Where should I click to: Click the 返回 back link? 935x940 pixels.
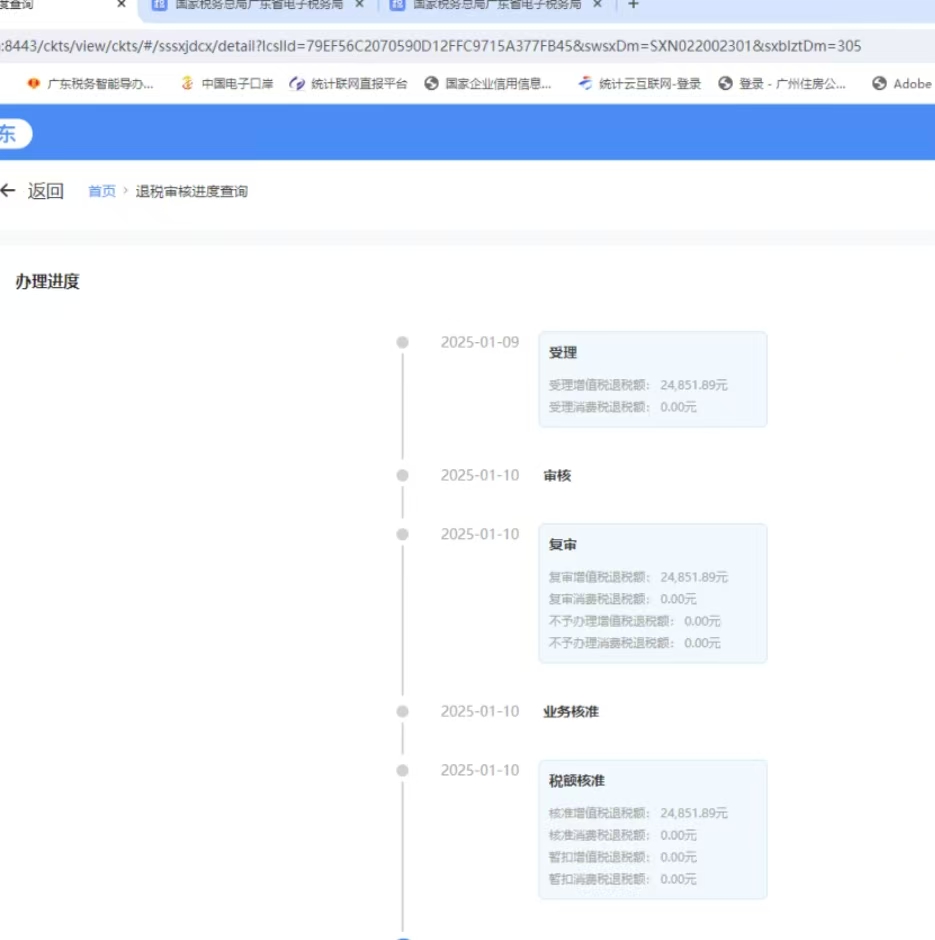point(46,190)
